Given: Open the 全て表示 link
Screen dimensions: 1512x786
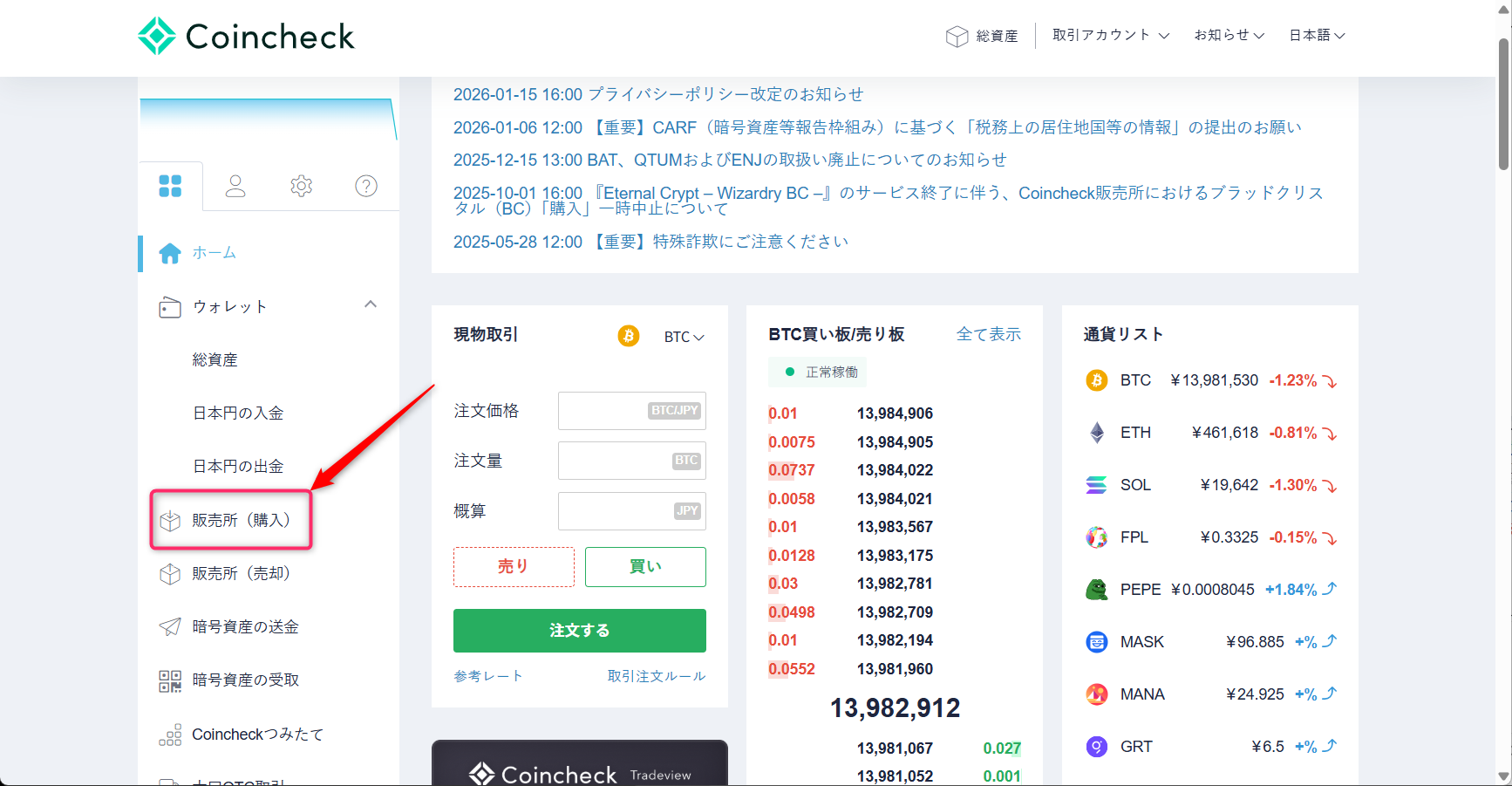Looking at the screenshot, I should click(x=988, y=334).
